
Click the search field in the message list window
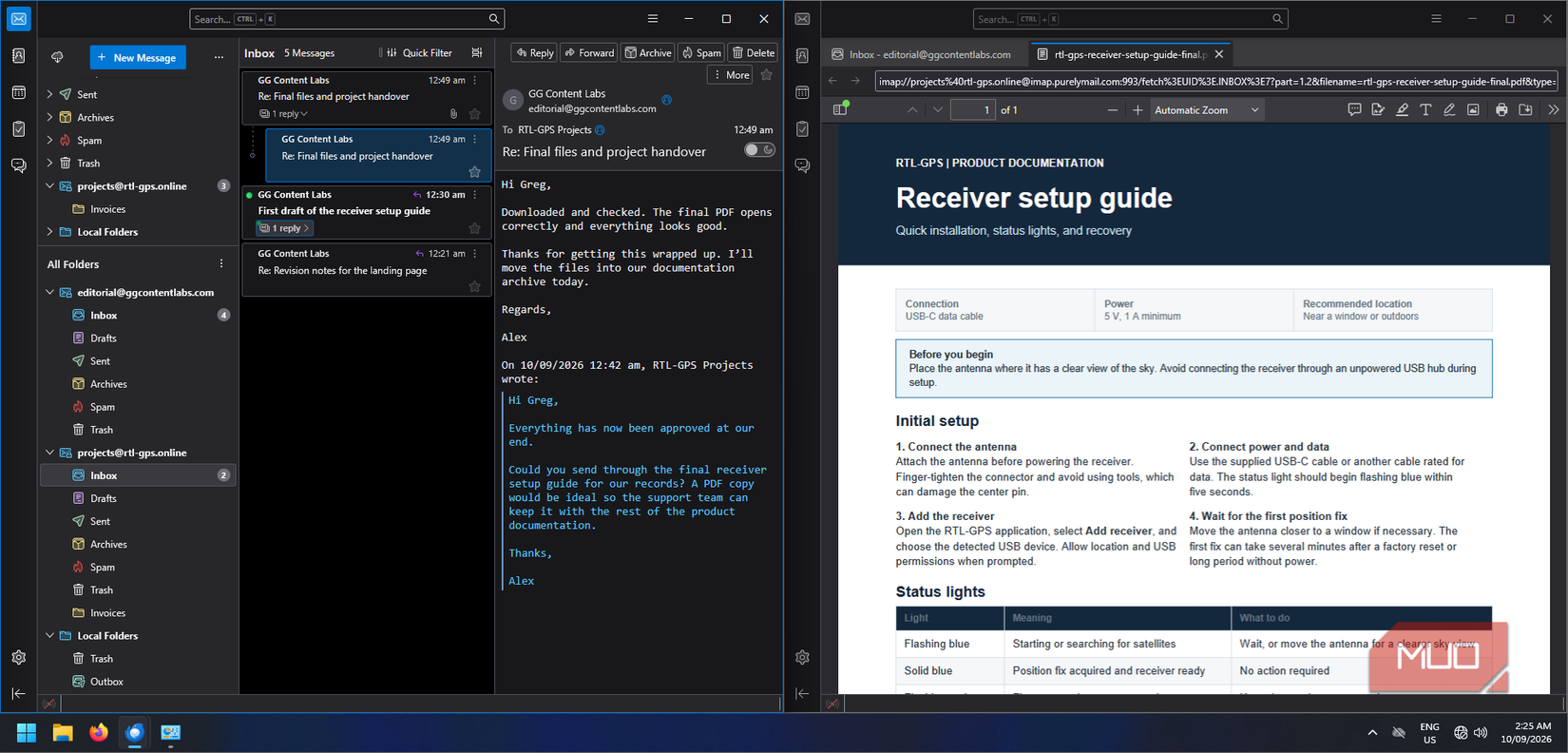[347, 19]
